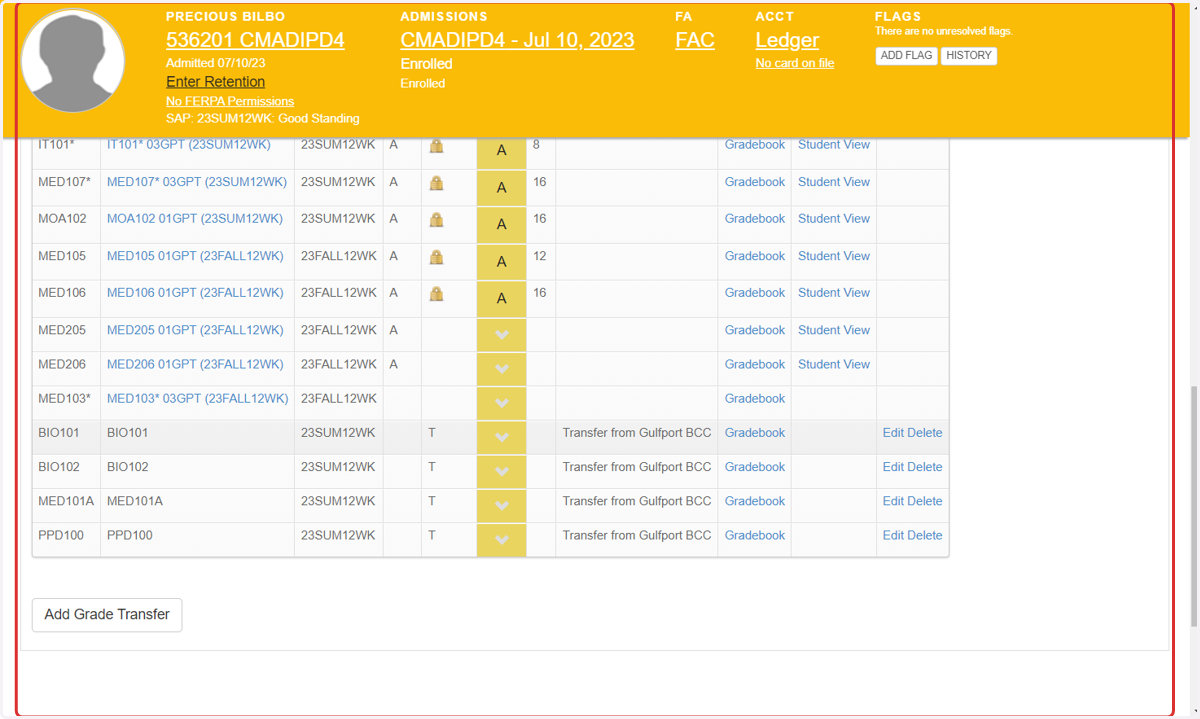Open Gradebook for PPD100 transfer row
1200x719 pixels.
coord(755,535)
